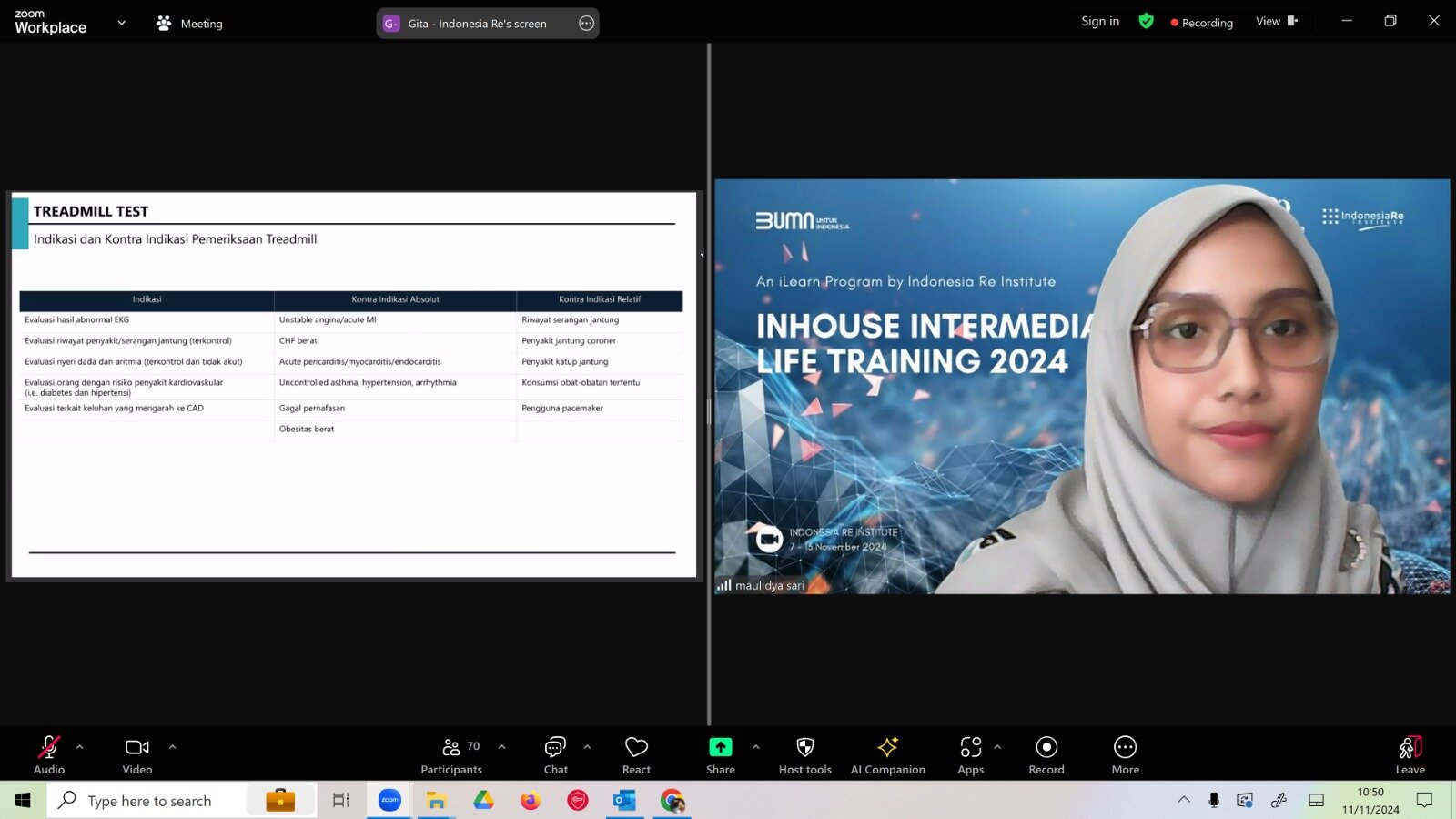
Task: Open Zoom Workplace dropdown chevron
Action: coord(121,23)
